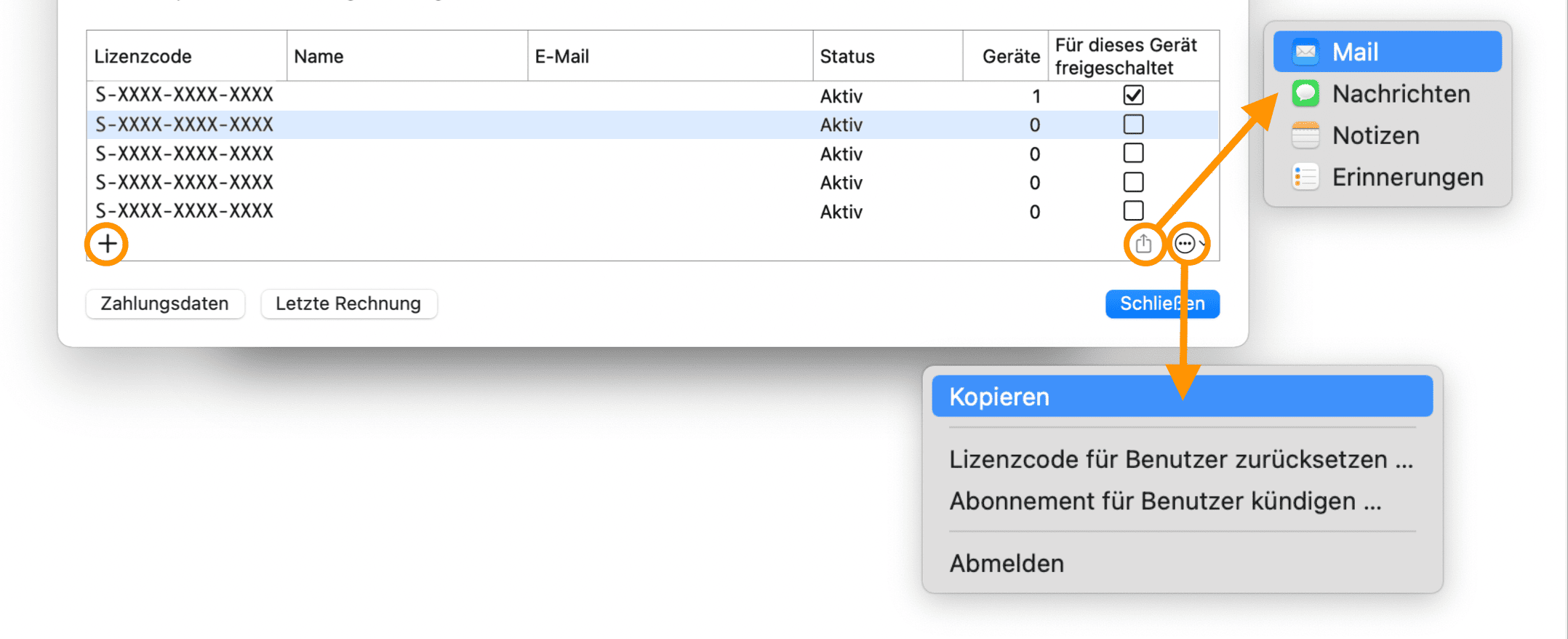Select Abonnement für Benutzer kündigen
The width and height of the screenshot is (1568, 639).
1164,501
